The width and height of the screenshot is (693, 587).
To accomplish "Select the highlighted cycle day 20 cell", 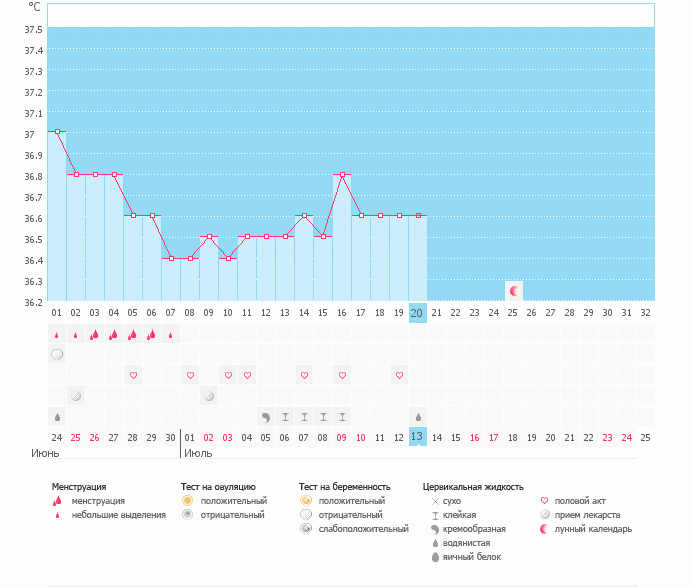I will (418, 313).
